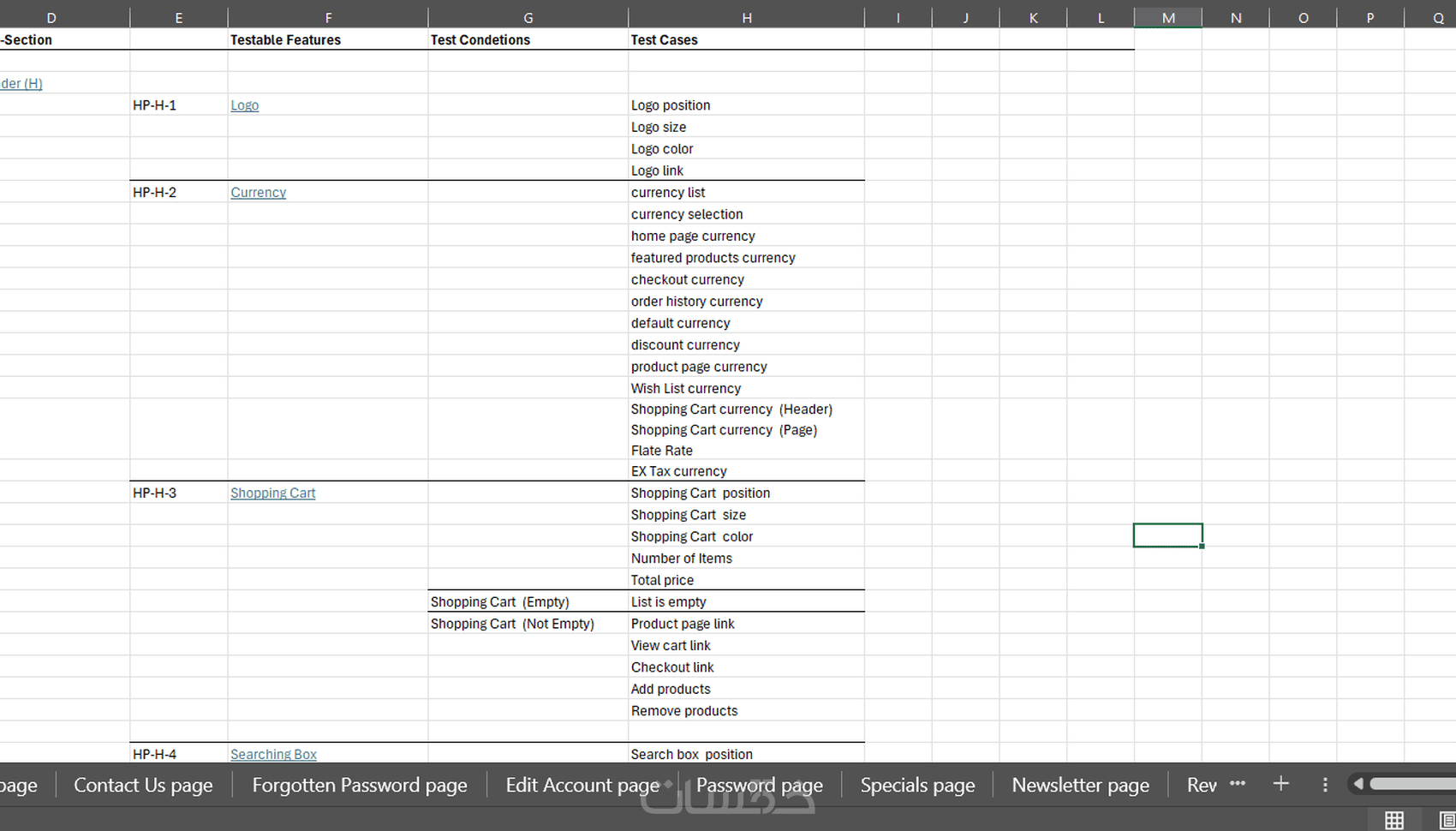
Task: Click the HP-H-4 cell
Action: [179, 754]
